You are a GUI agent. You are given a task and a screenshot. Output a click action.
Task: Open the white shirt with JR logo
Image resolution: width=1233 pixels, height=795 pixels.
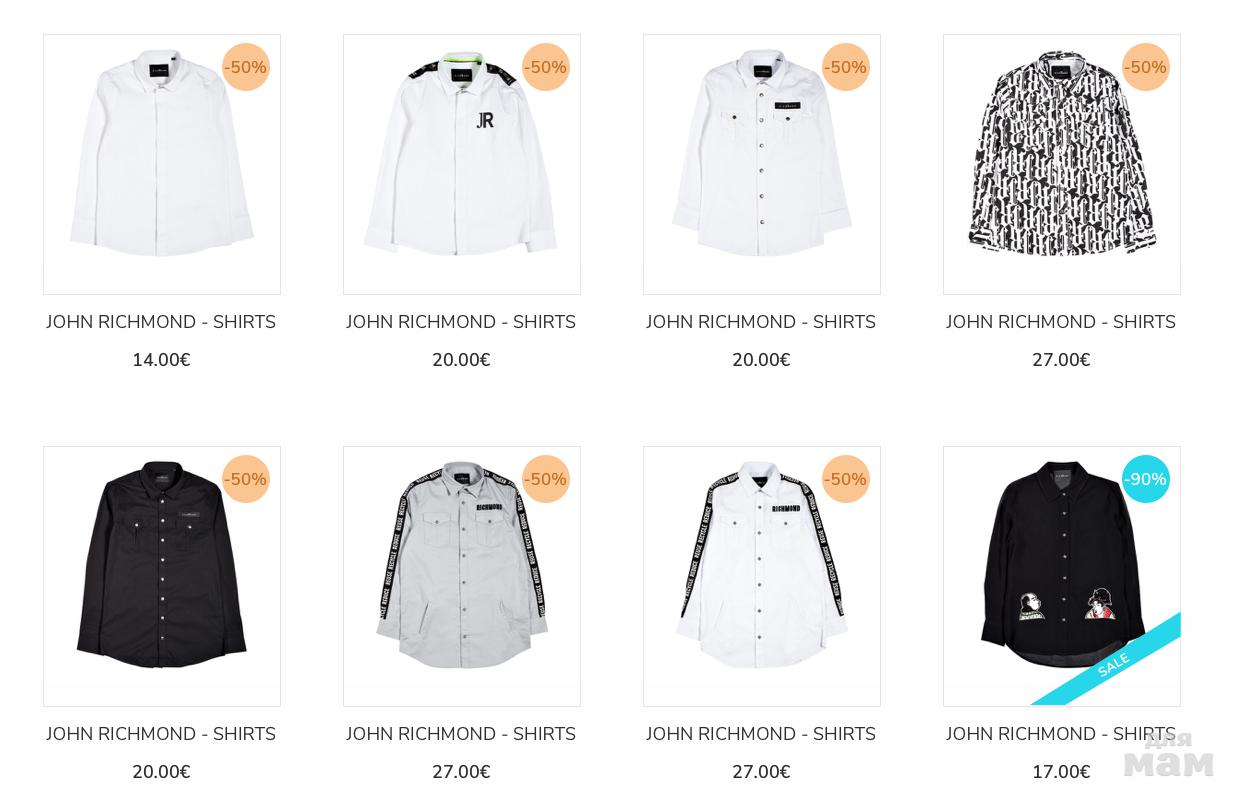[x=462, y=165]
